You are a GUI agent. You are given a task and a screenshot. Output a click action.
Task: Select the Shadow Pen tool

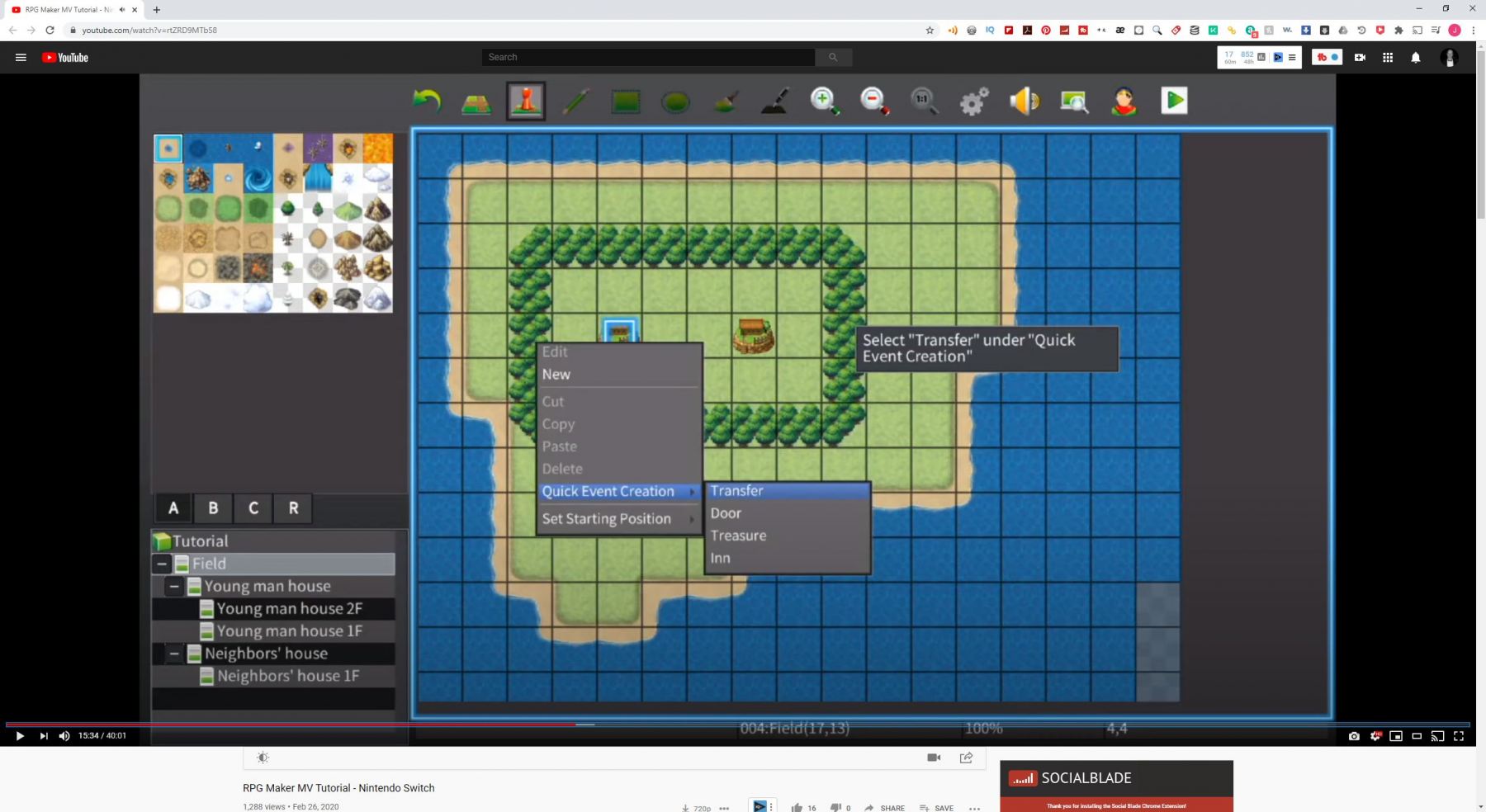(x=774, y=101)
